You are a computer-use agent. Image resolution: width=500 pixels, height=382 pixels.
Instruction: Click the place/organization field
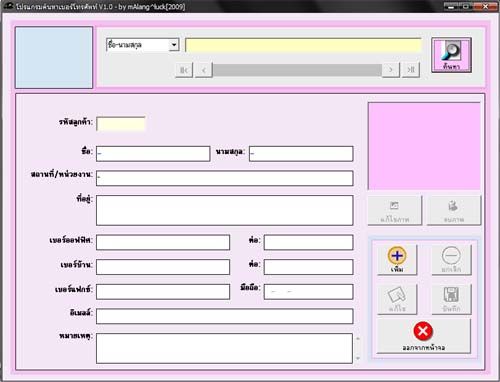tap(225, 178)
